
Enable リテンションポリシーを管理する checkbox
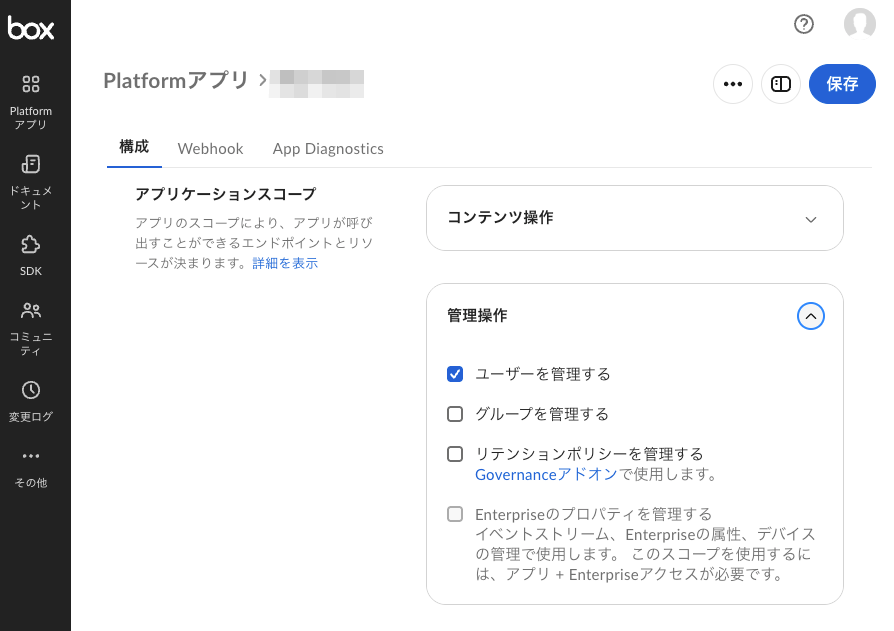pyautogui.click(x=455, y=454)
